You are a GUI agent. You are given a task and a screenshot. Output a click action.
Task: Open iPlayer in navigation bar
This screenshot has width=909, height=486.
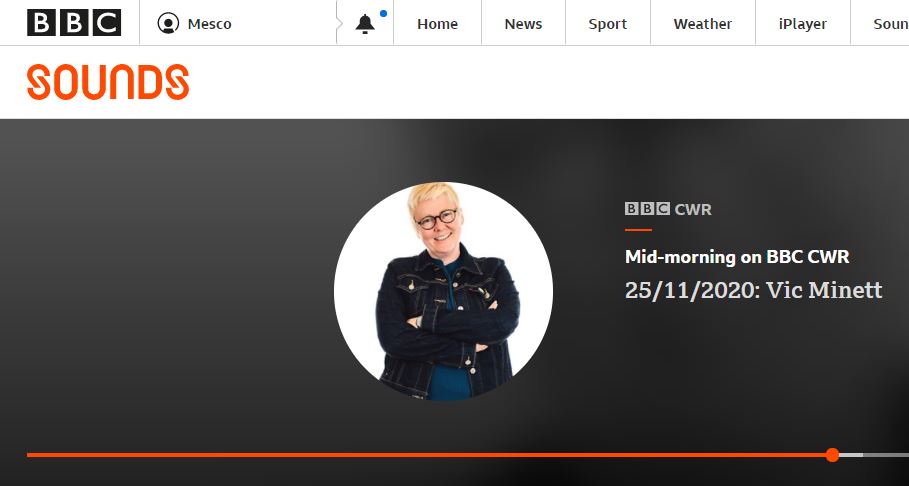pos(802,24)
